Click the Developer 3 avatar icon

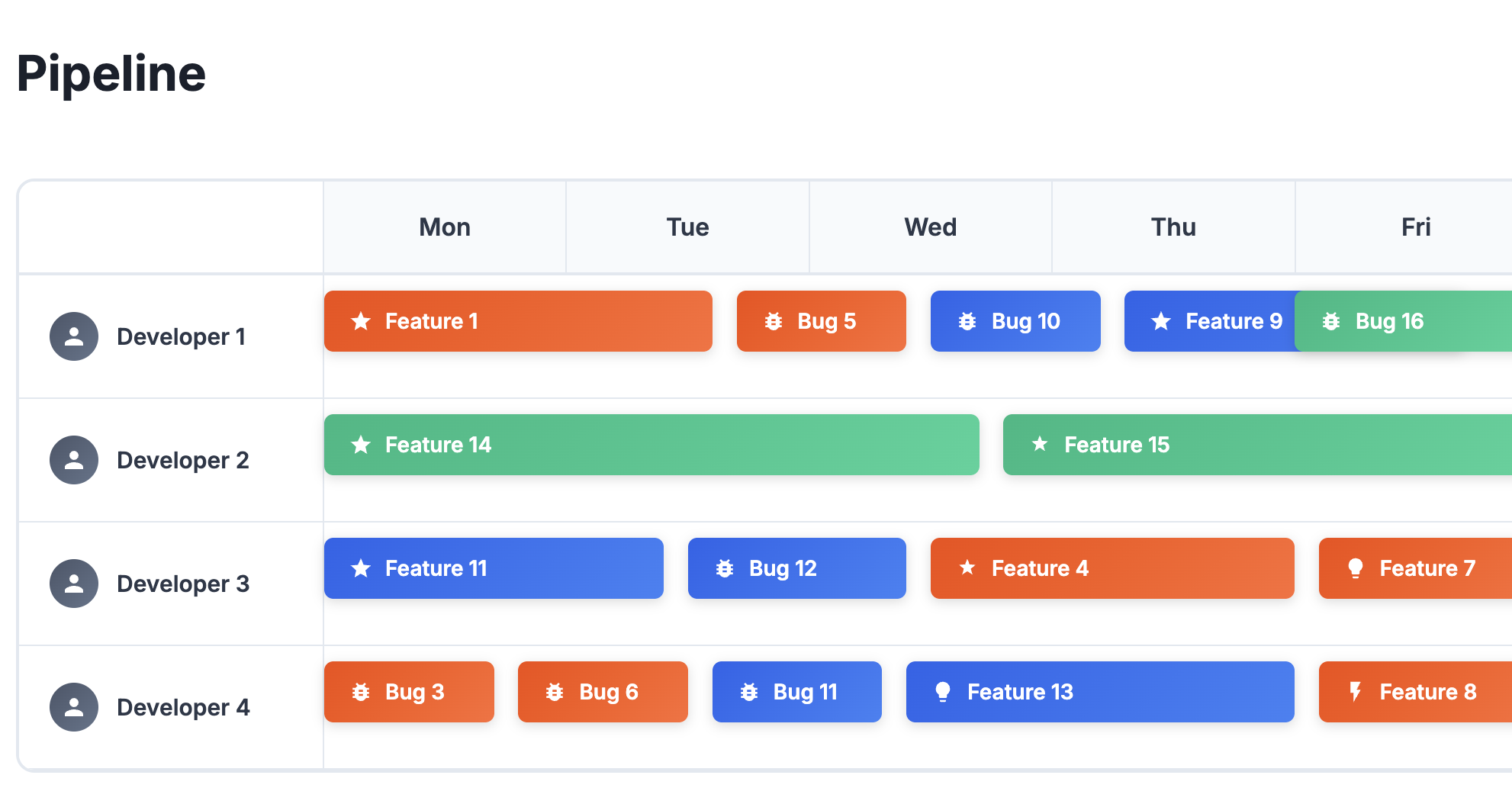74,584
